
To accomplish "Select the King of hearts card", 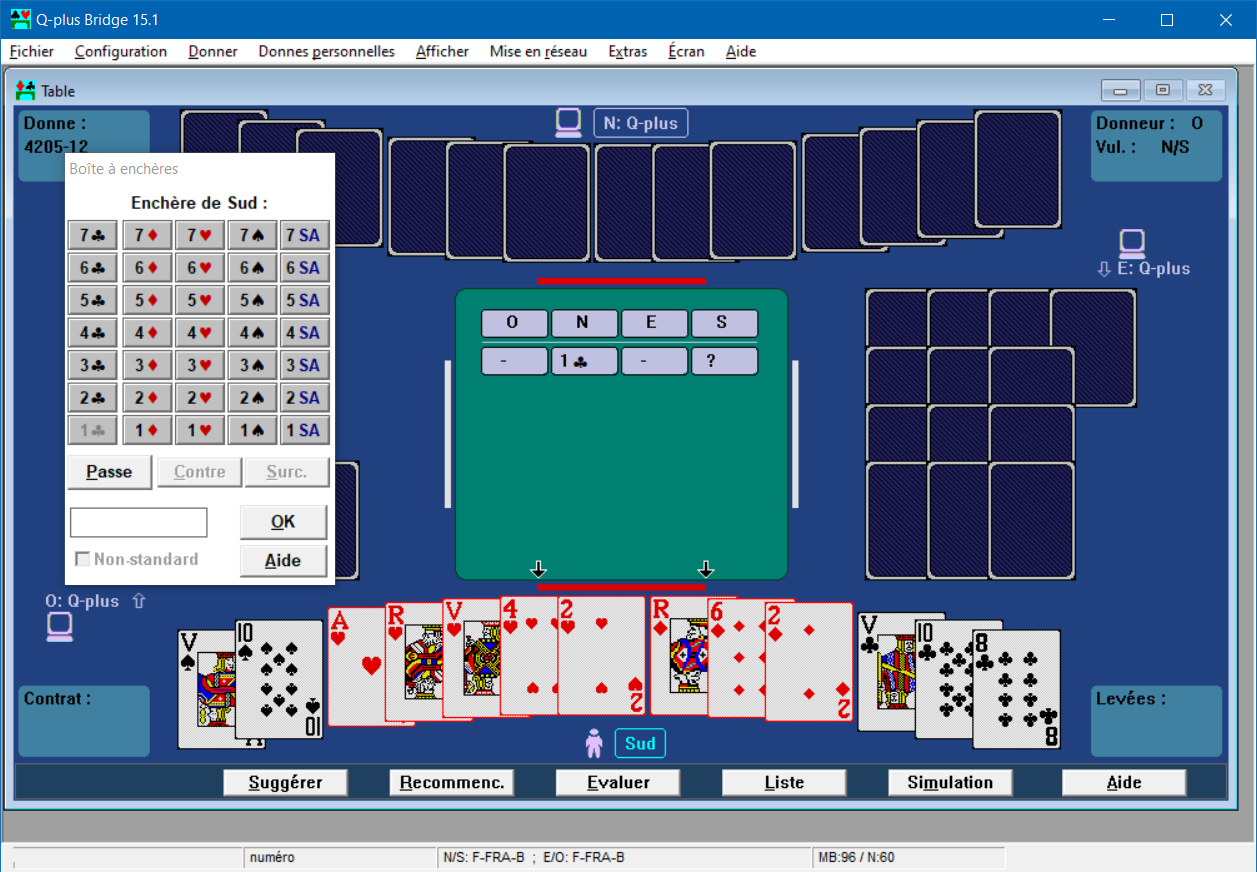I will tap(413, 661).
